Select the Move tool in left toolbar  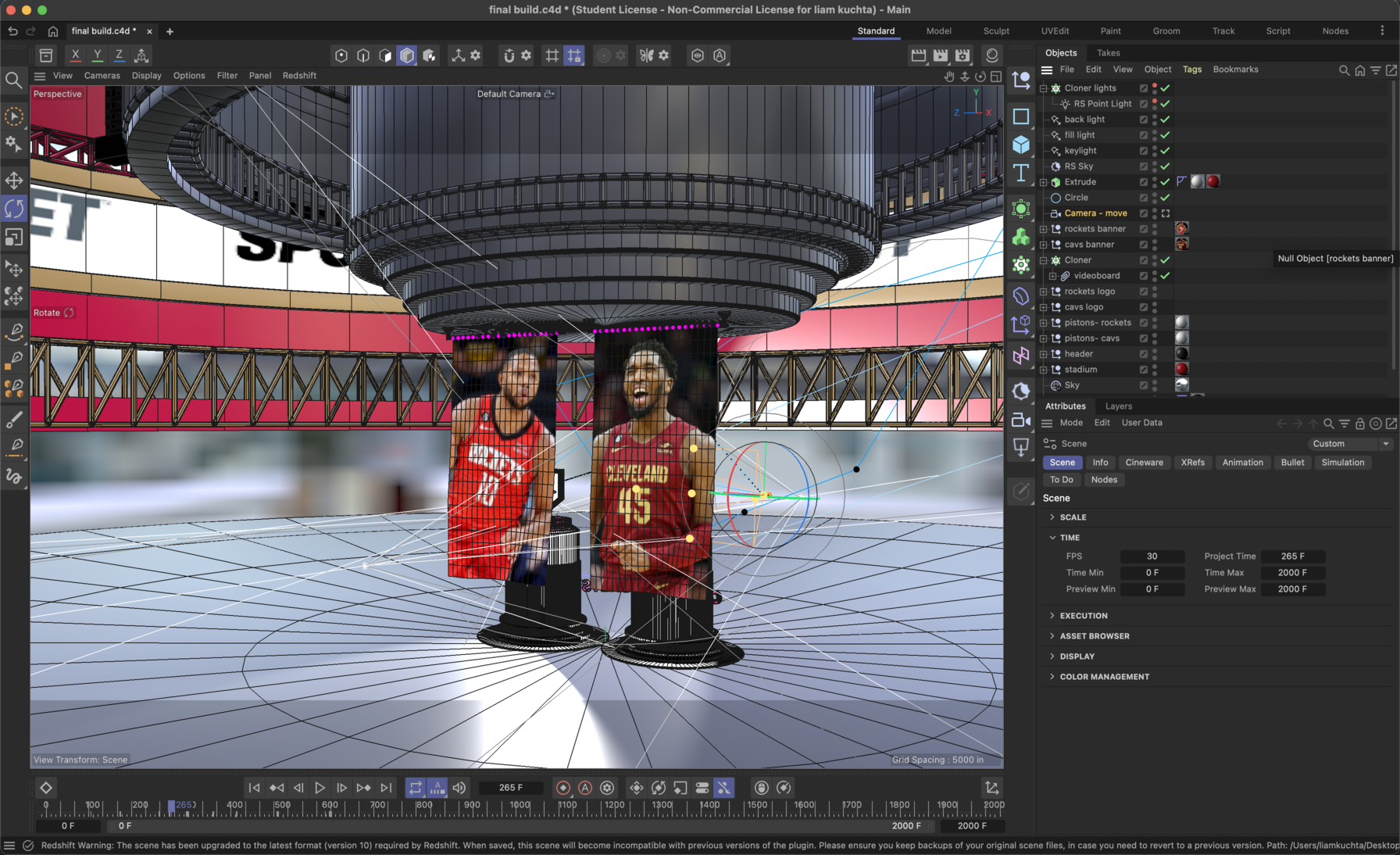pos(14,181)
